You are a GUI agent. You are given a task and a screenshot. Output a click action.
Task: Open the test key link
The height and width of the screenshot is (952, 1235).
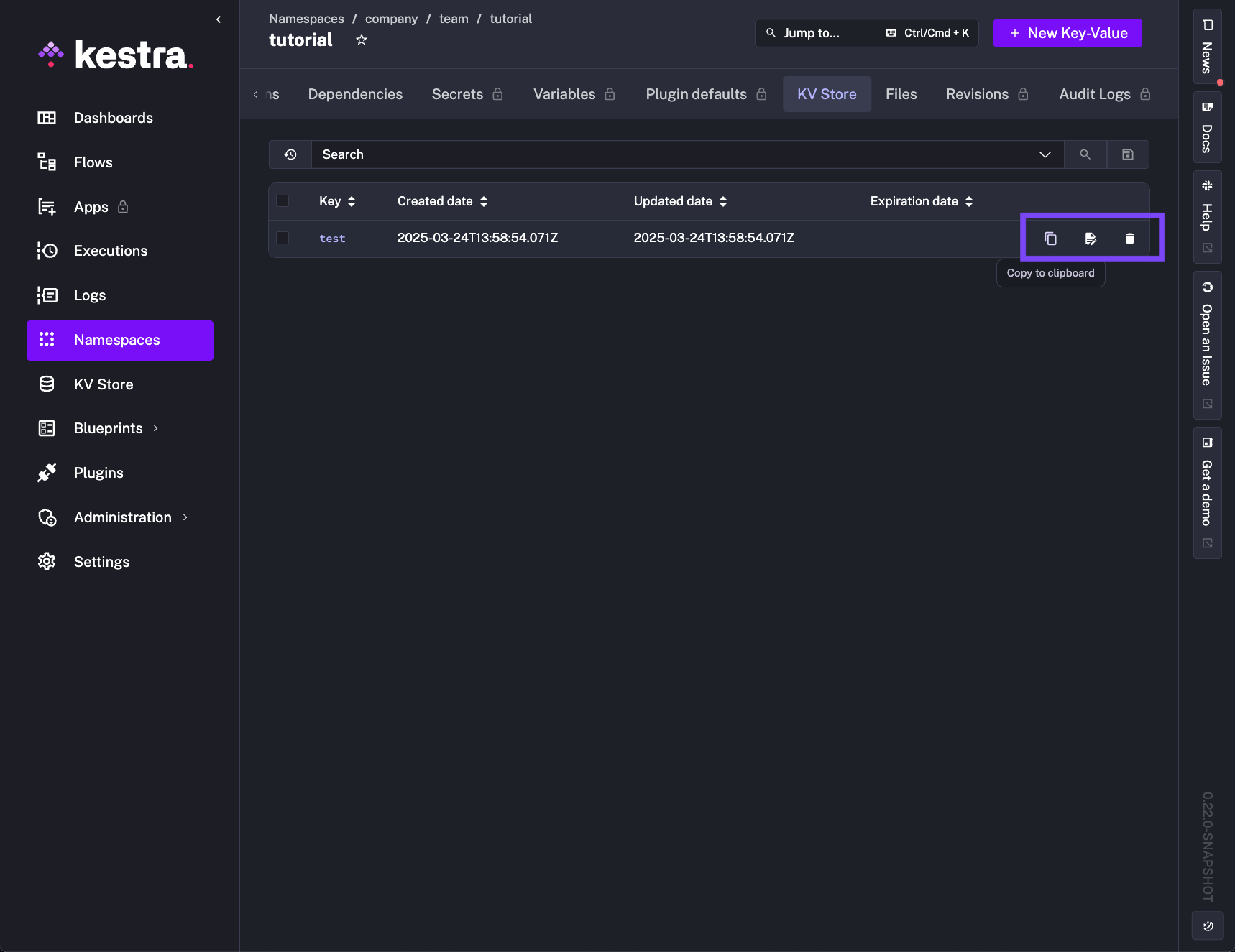pos(332,239)
